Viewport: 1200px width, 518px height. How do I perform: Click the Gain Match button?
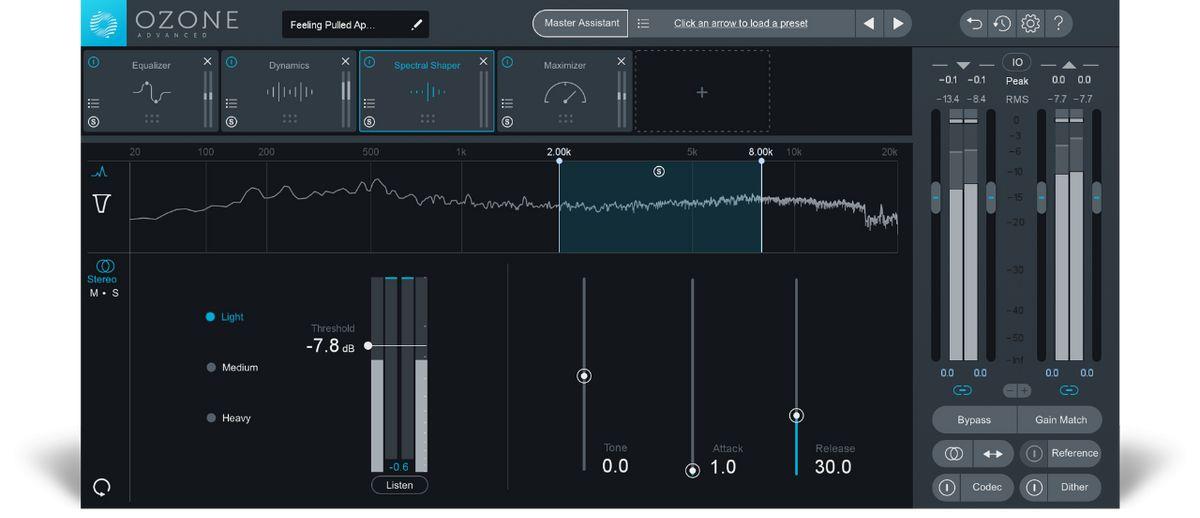click(x=1060, y=420)
